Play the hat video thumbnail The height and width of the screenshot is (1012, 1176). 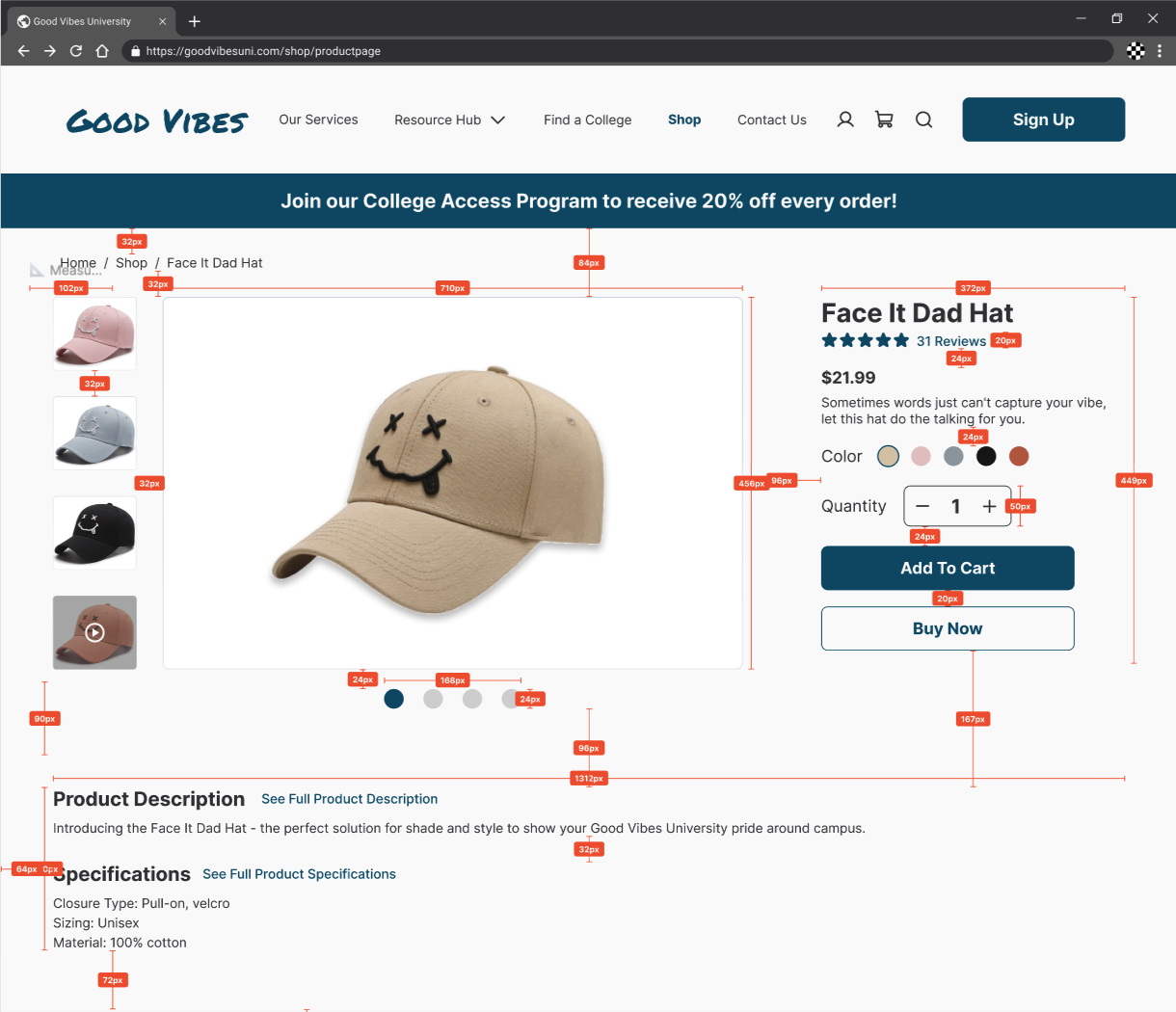point(94,632)
